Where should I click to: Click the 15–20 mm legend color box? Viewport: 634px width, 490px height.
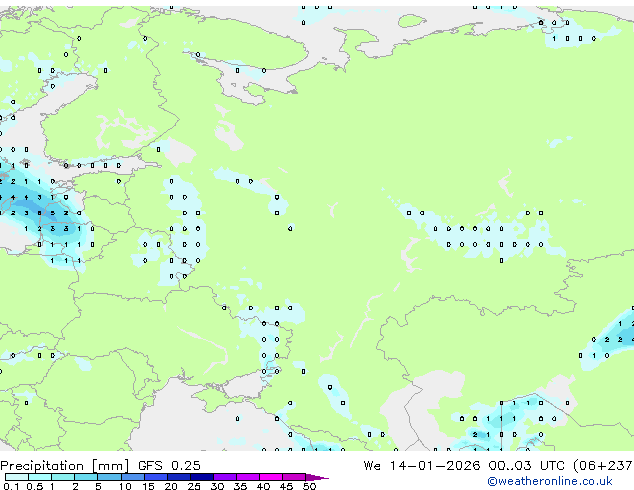point(156,477)
